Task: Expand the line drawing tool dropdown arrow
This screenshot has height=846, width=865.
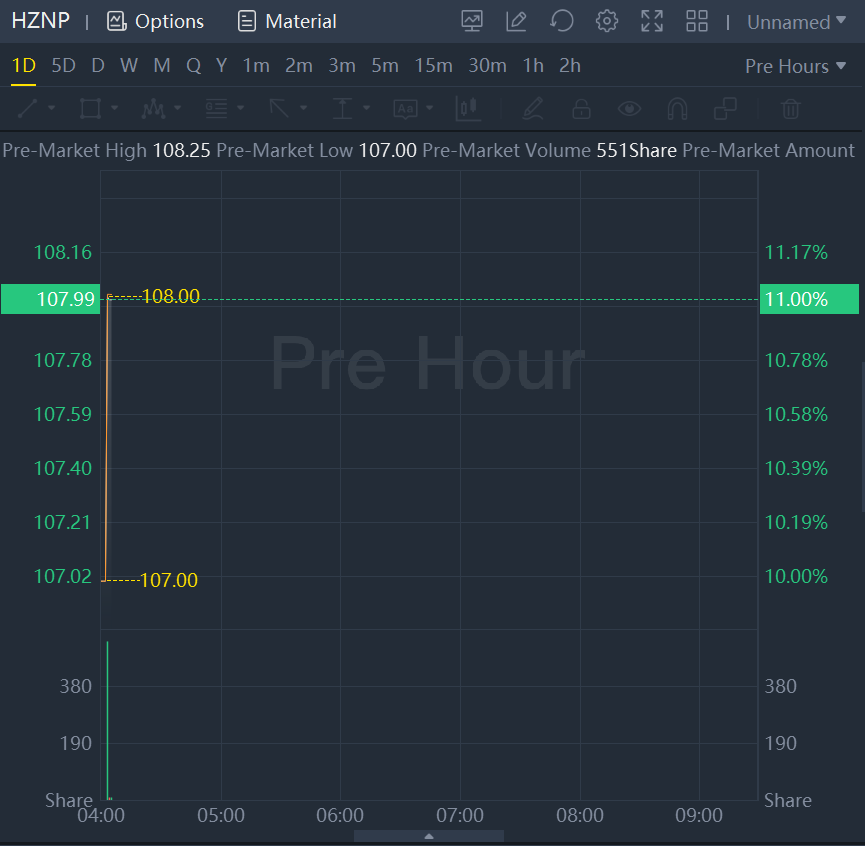Action: (51, 108)
